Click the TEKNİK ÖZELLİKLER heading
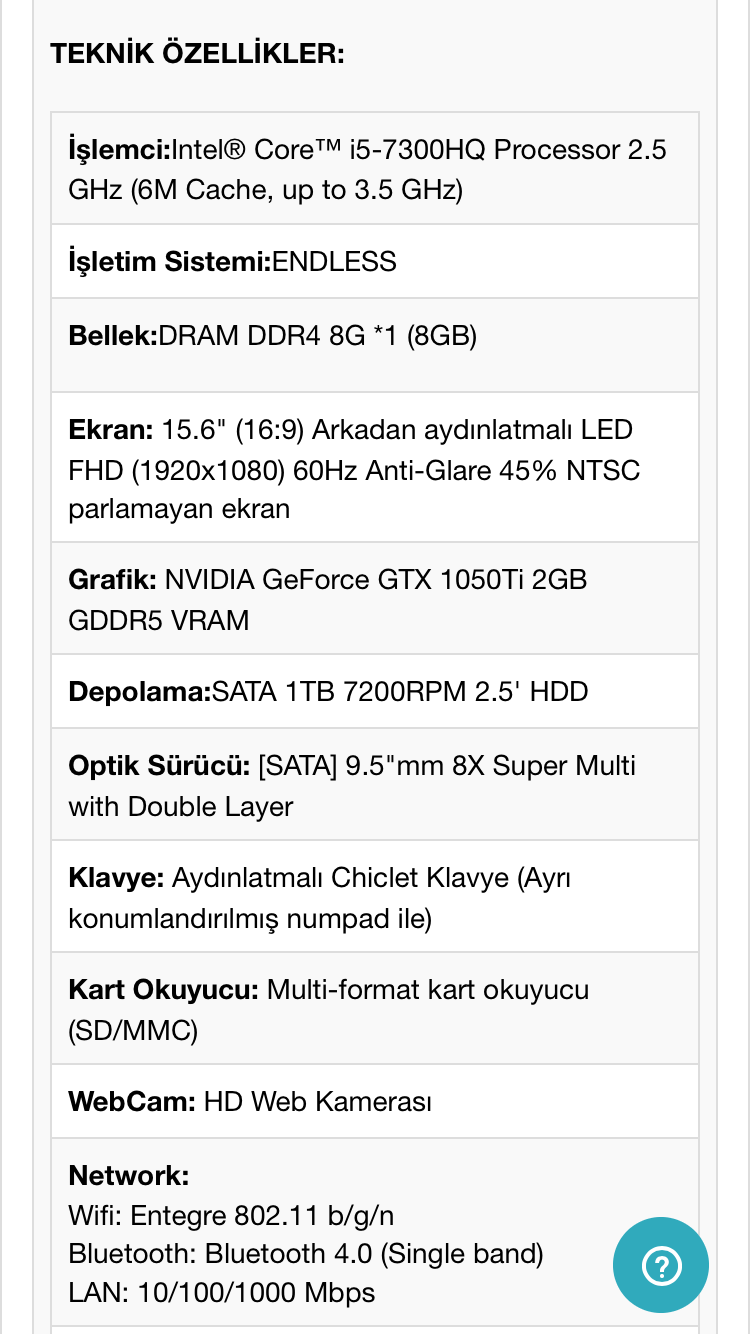 tap(196, 53)
